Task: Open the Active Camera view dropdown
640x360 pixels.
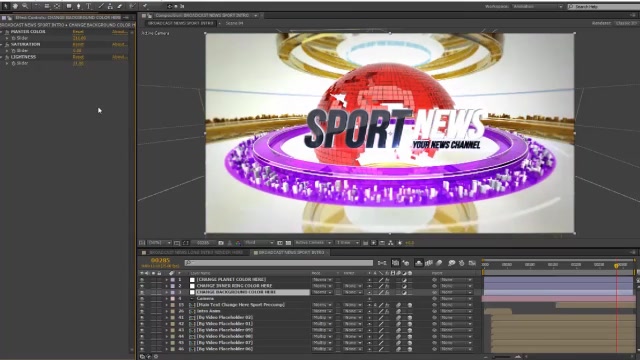Action: pyautogui.click(x=313, y=243)
